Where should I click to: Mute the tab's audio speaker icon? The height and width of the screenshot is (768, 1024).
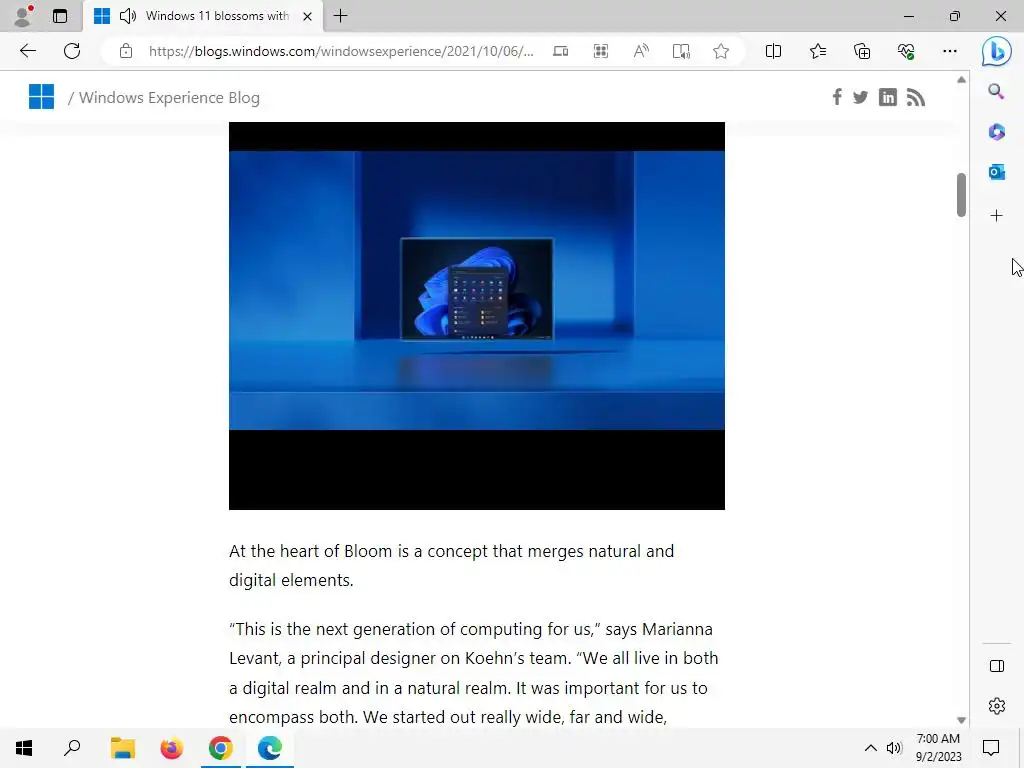click(x=128, y=16)
